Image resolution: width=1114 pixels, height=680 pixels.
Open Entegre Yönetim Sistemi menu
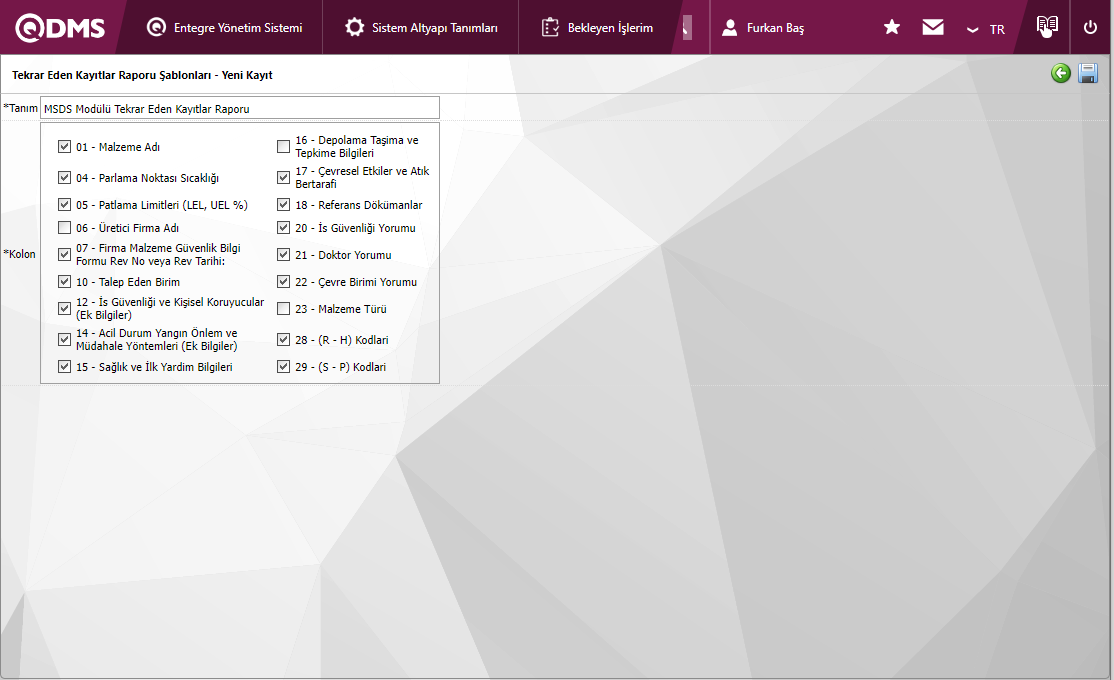coord(225,28)
